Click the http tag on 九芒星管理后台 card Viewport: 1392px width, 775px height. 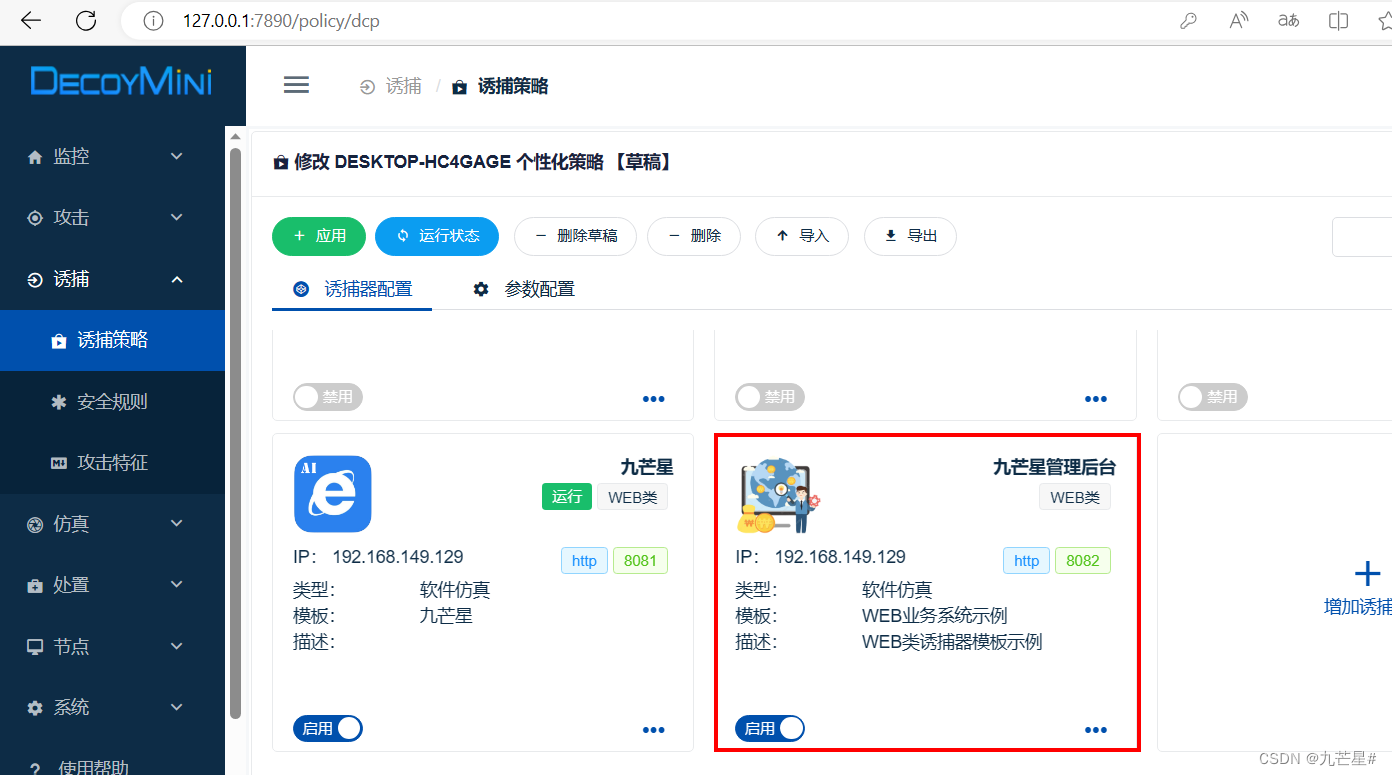click(1027, 560)
